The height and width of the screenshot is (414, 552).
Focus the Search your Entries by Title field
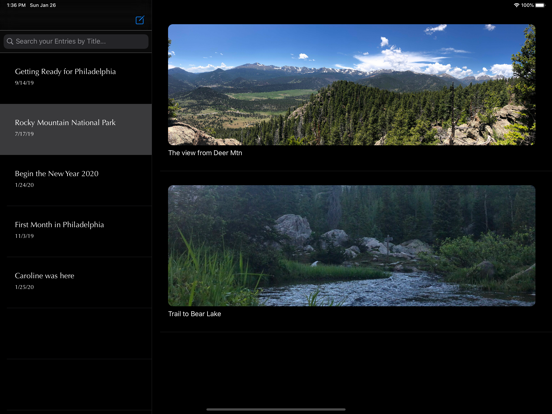[x=76, y=42]
